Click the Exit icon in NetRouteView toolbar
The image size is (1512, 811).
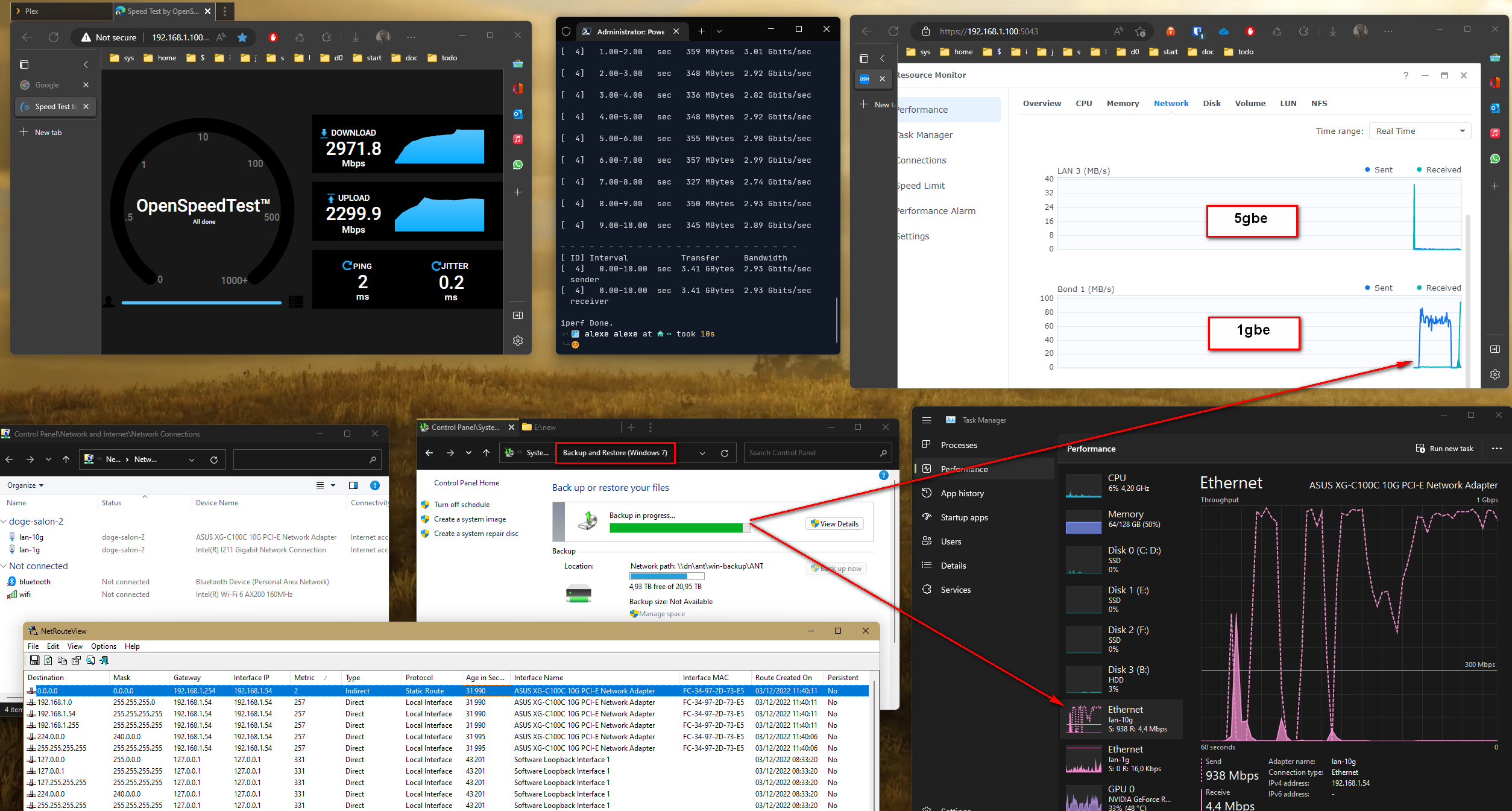[x=104, y=660]
